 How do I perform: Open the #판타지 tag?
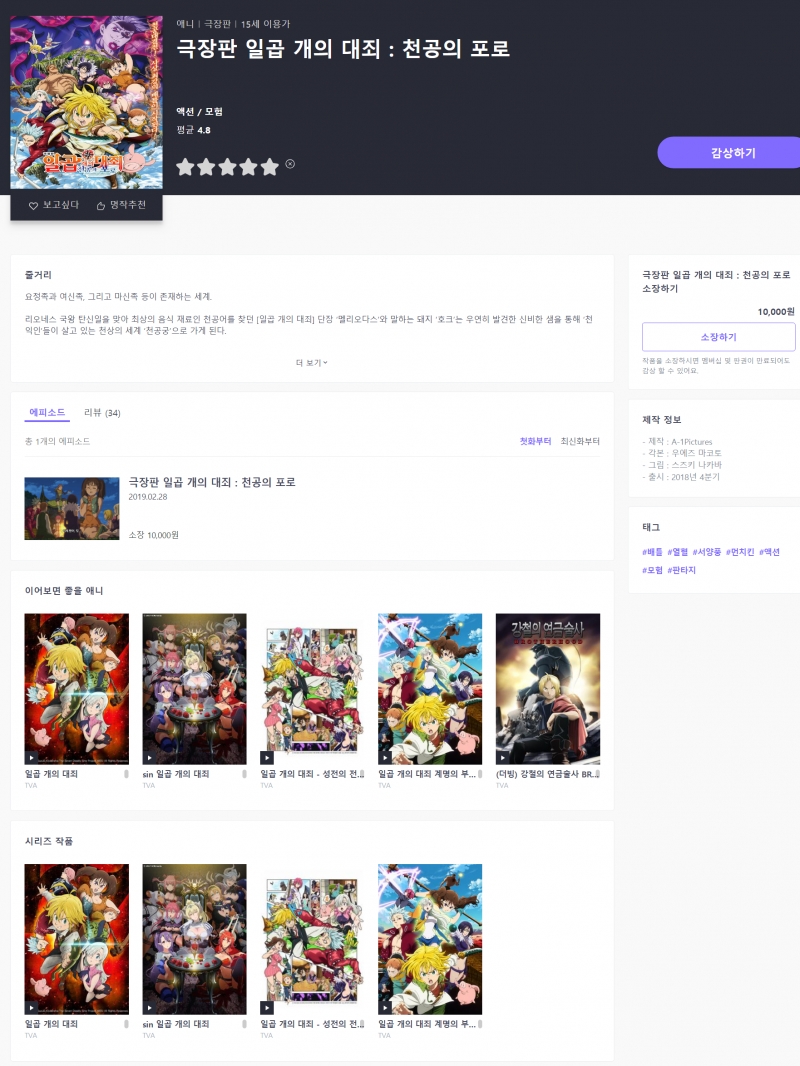point(682,570)
